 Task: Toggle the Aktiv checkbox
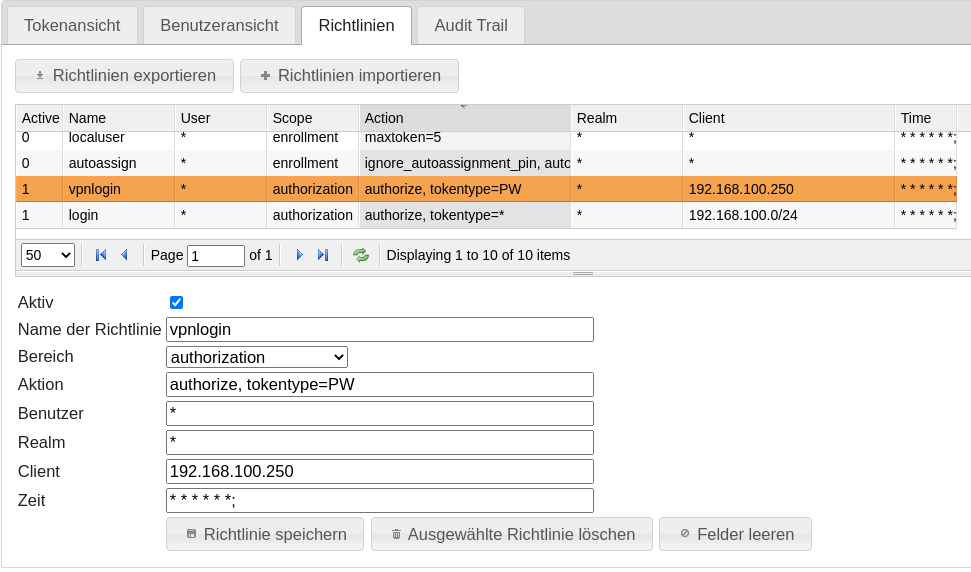click(177, 302)
